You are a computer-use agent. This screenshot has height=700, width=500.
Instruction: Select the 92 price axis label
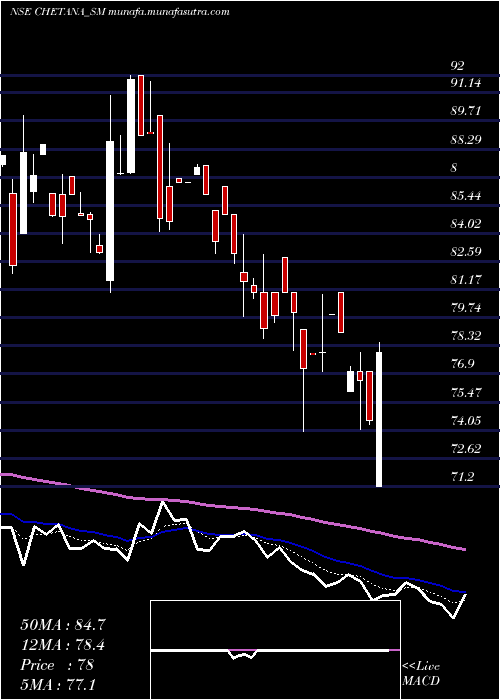click(457, 66)
